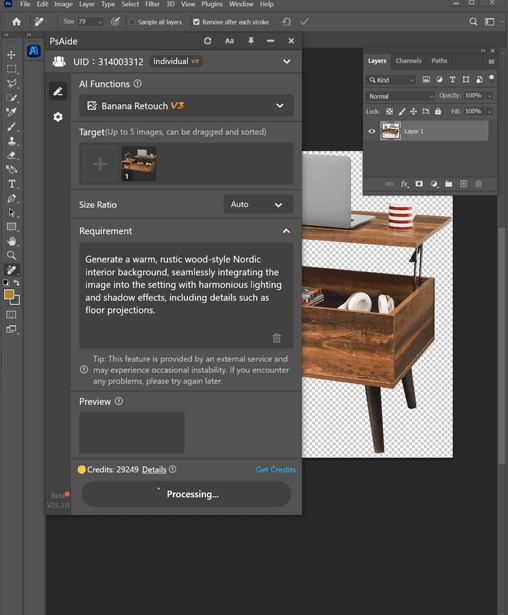Refresh the PsAide panel
Viewport: 508px width, 615px height.
[x=208, y=41]
